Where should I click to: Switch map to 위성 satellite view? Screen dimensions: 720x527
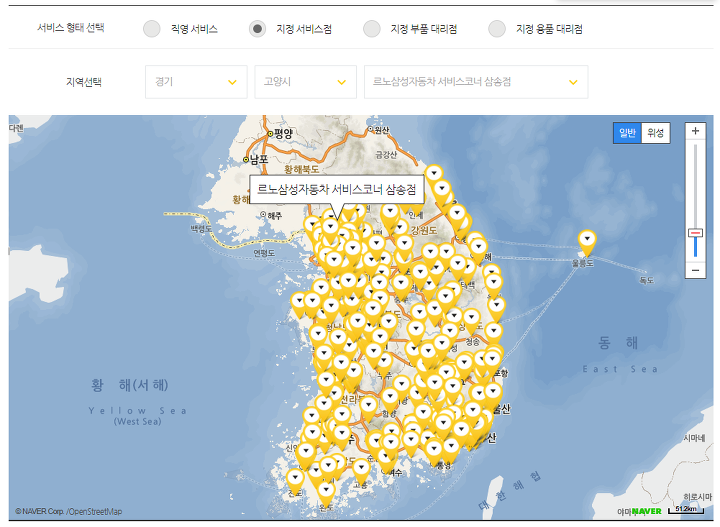tap(655, 133)
